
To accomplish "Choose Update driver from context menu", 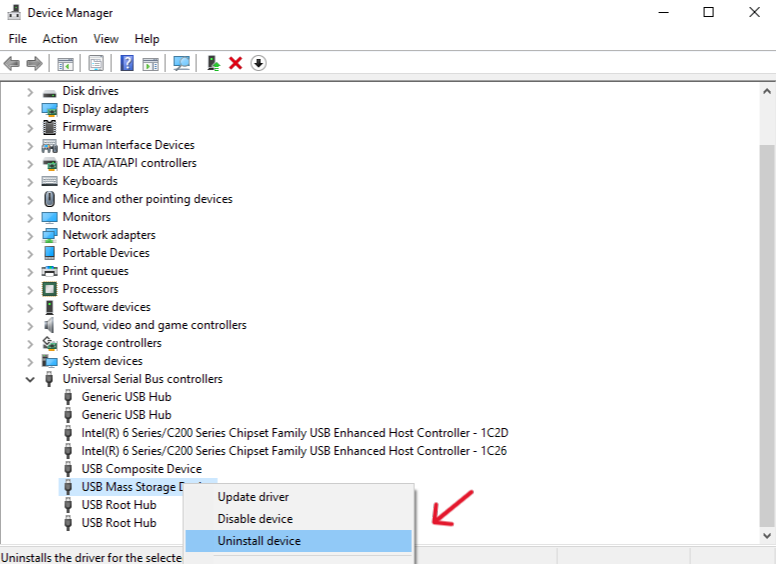I will [x=298, y=497].
